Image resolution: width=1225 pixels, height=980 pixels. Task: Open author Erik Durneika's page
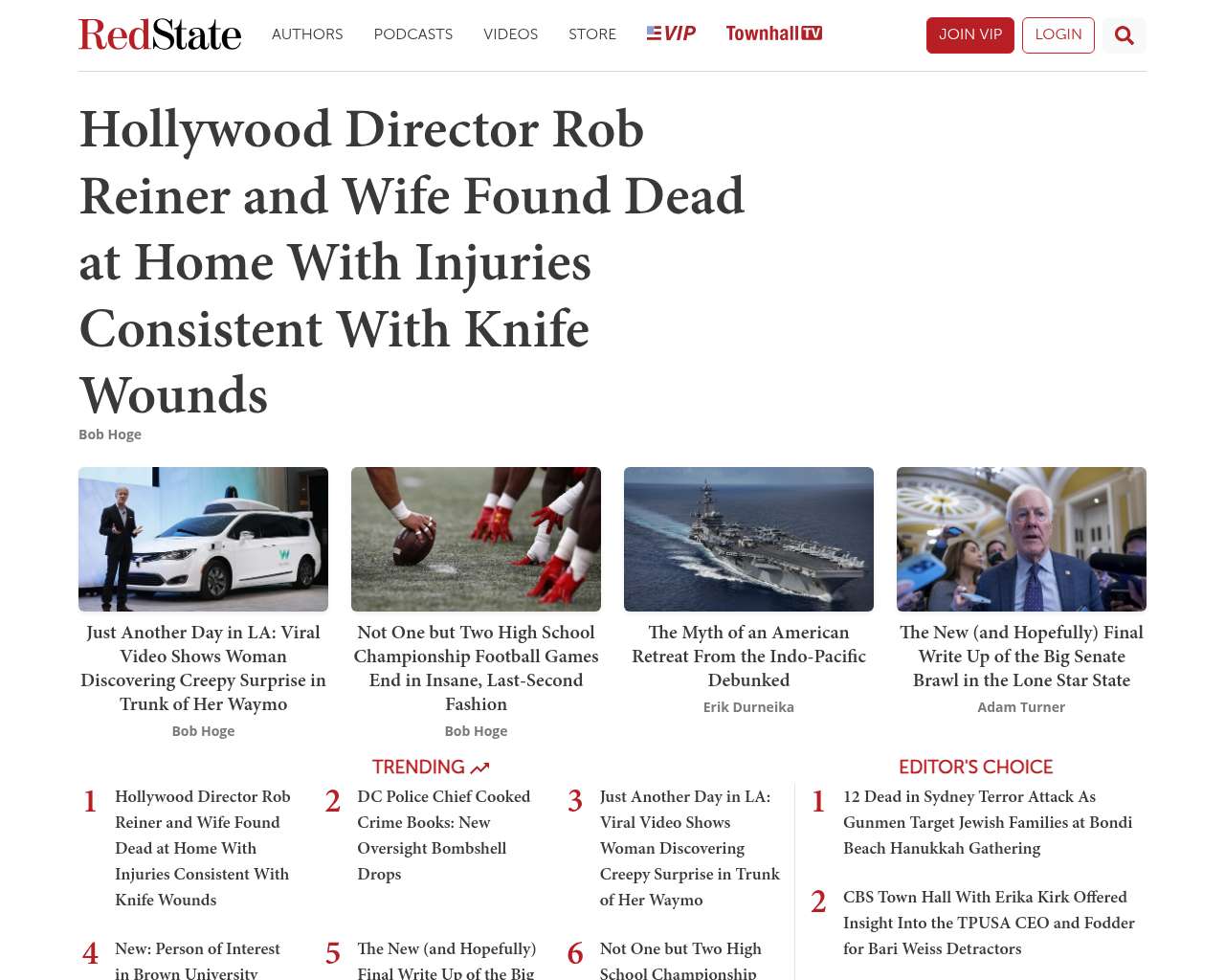coord(748,707)
